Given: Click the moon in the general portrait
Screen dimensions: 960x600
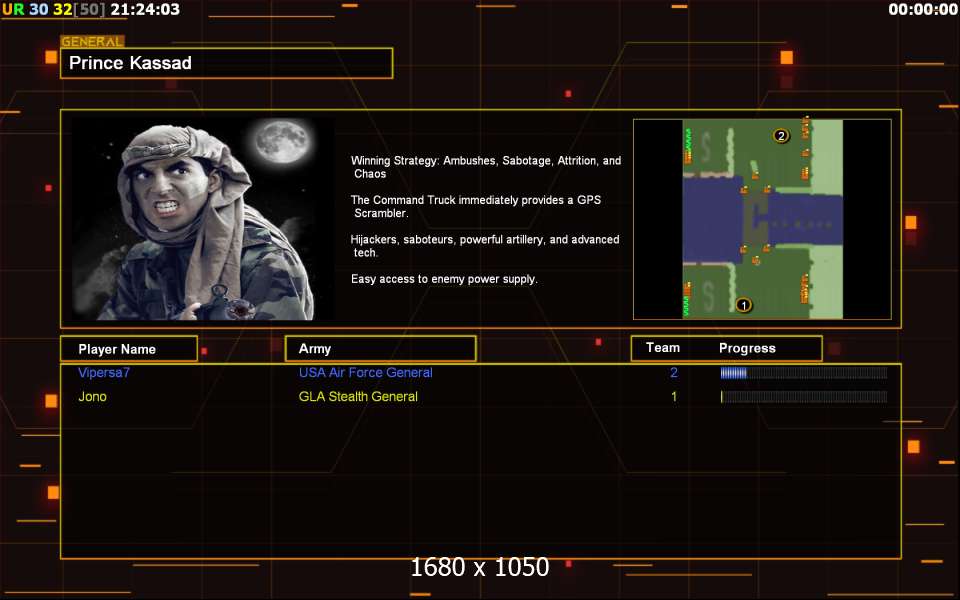Looking at the screenshot, I should pyautogui.click(x=282, y=141).
